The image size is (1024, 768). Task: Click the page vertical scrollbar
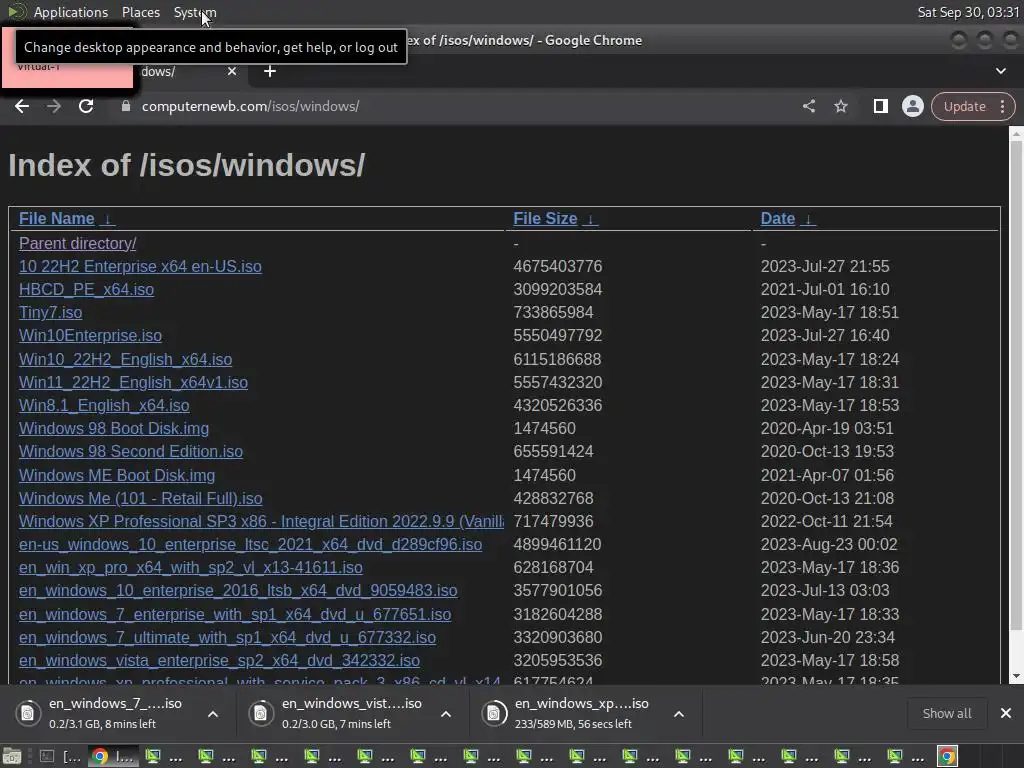1016,385
